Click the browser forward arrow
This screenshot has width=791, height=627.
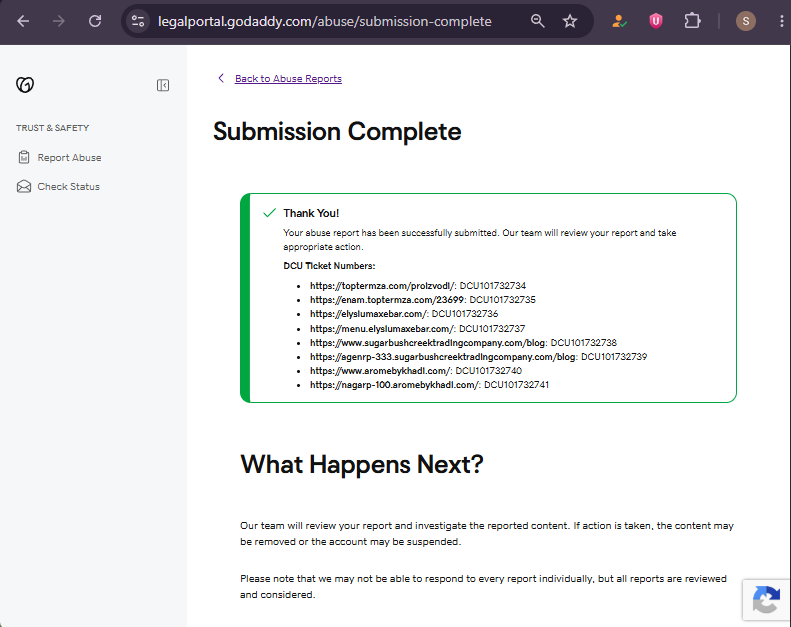tap(59, 21)
